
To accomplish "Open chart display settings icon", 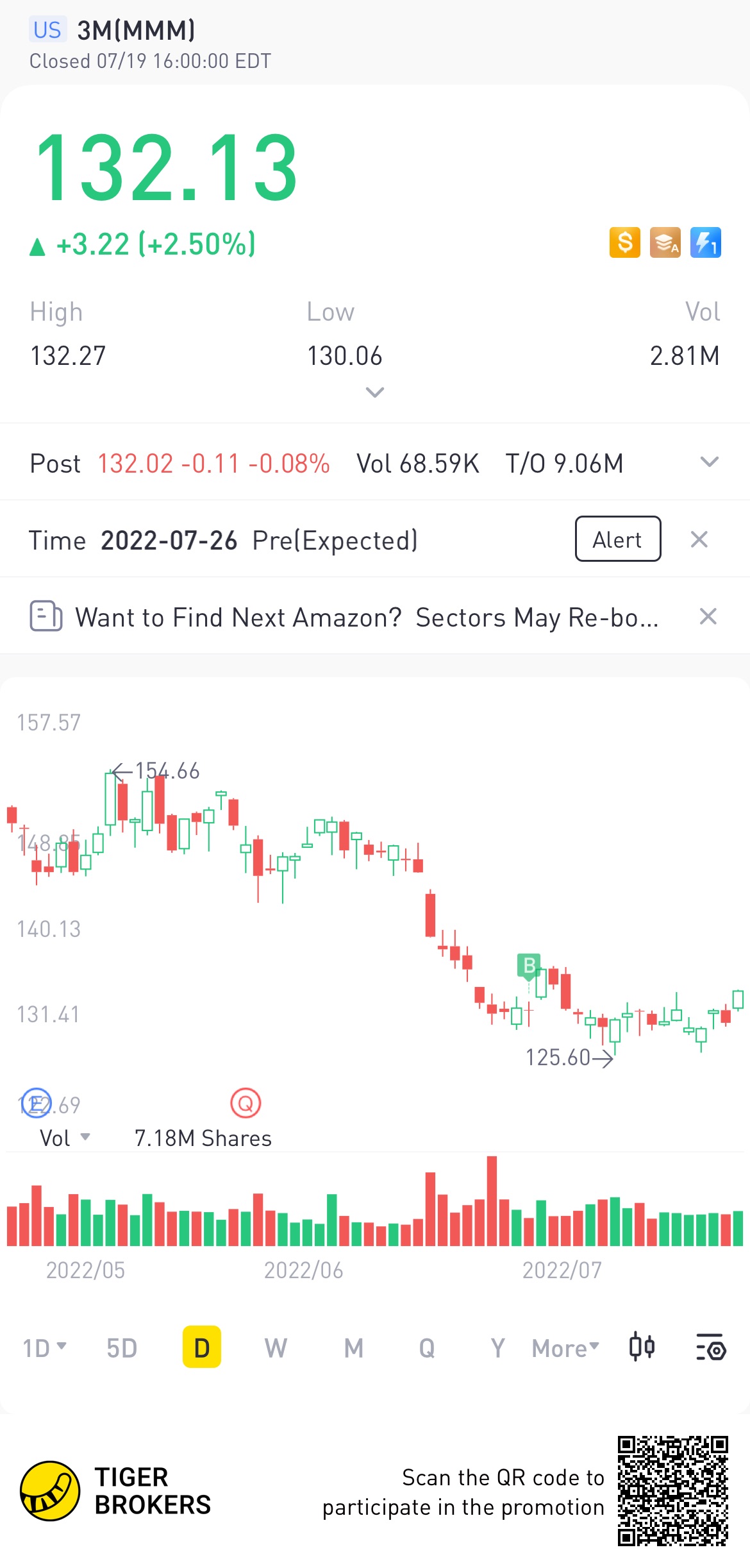I will click(x=710, y=1347).
